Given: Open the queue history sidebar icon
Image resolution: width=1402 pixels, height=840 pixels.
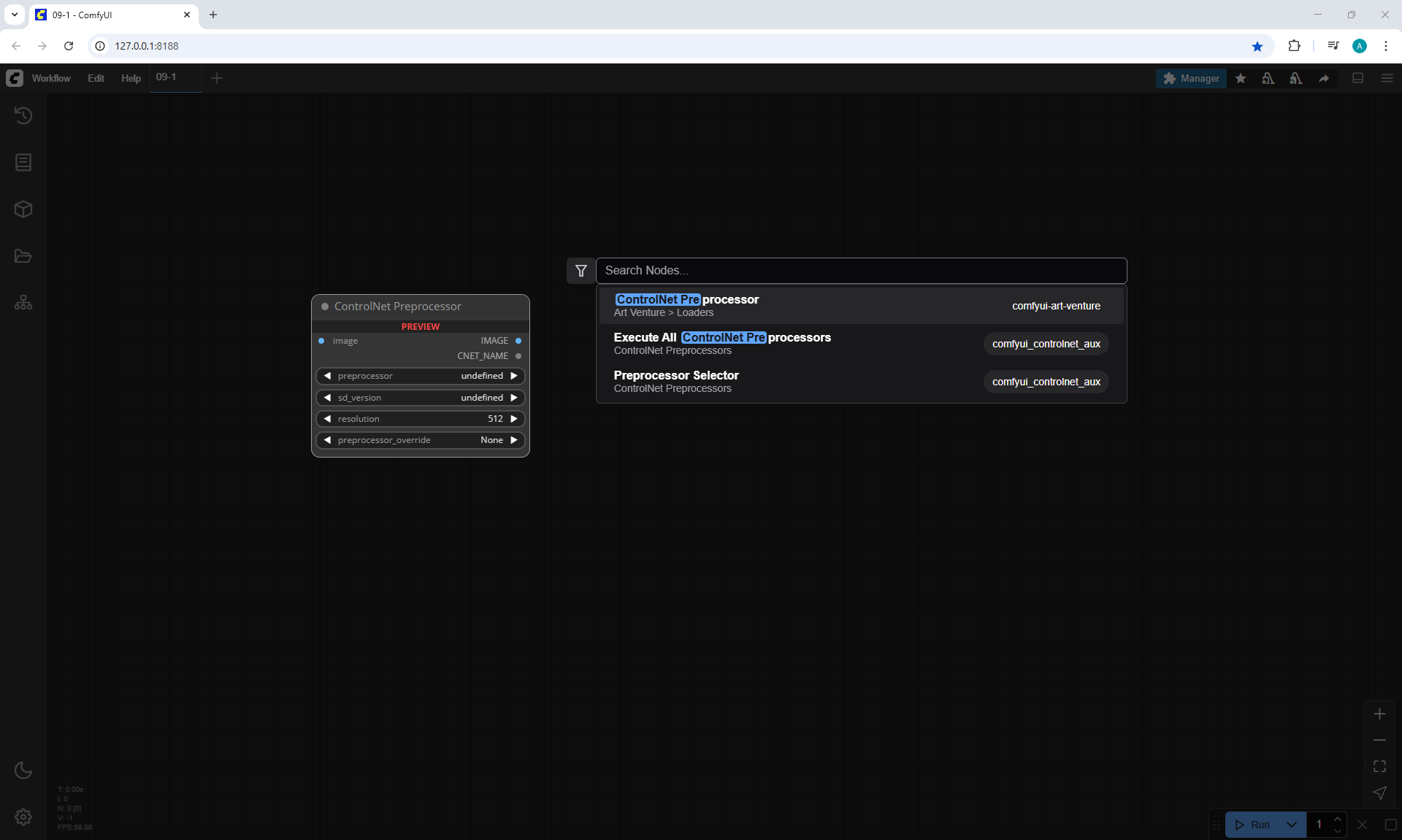Looking at the screenshot, I should [x=23, y=115].
